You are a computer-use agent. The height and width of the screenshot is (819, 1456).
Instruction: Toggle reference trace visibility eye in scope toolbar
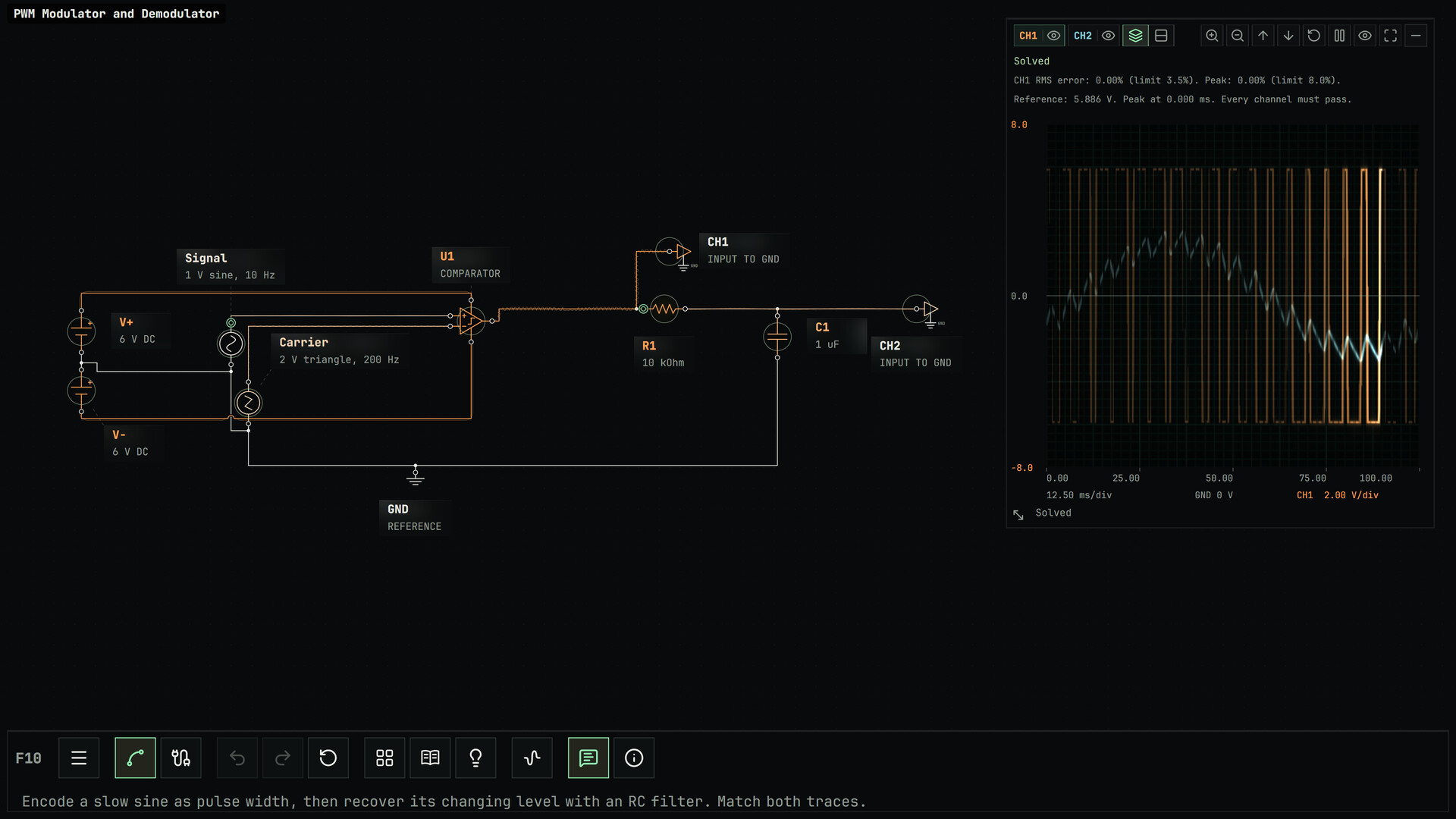pos(1365,36)
